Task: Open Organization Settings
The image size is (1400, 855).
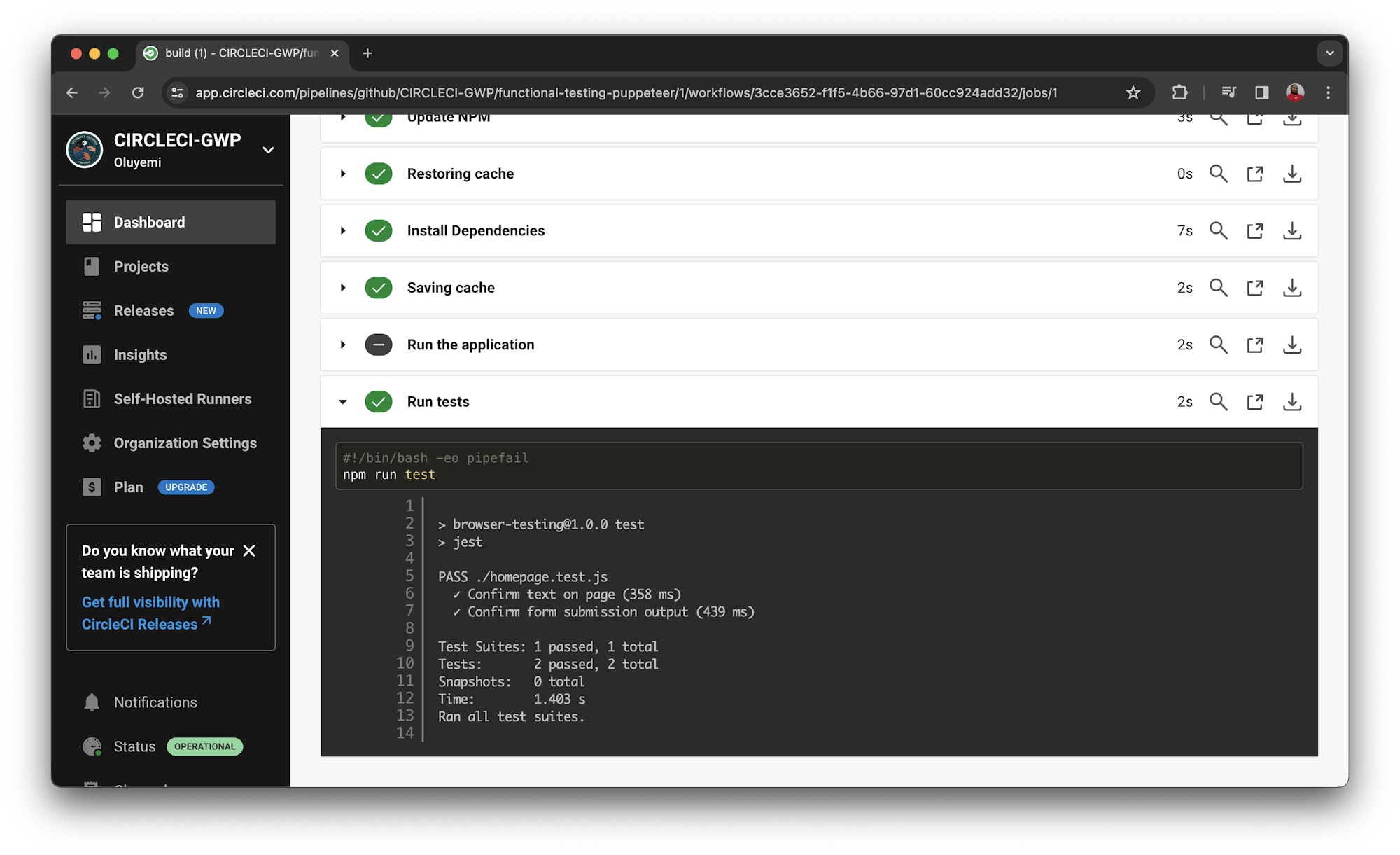Action: tap(185, 443)
